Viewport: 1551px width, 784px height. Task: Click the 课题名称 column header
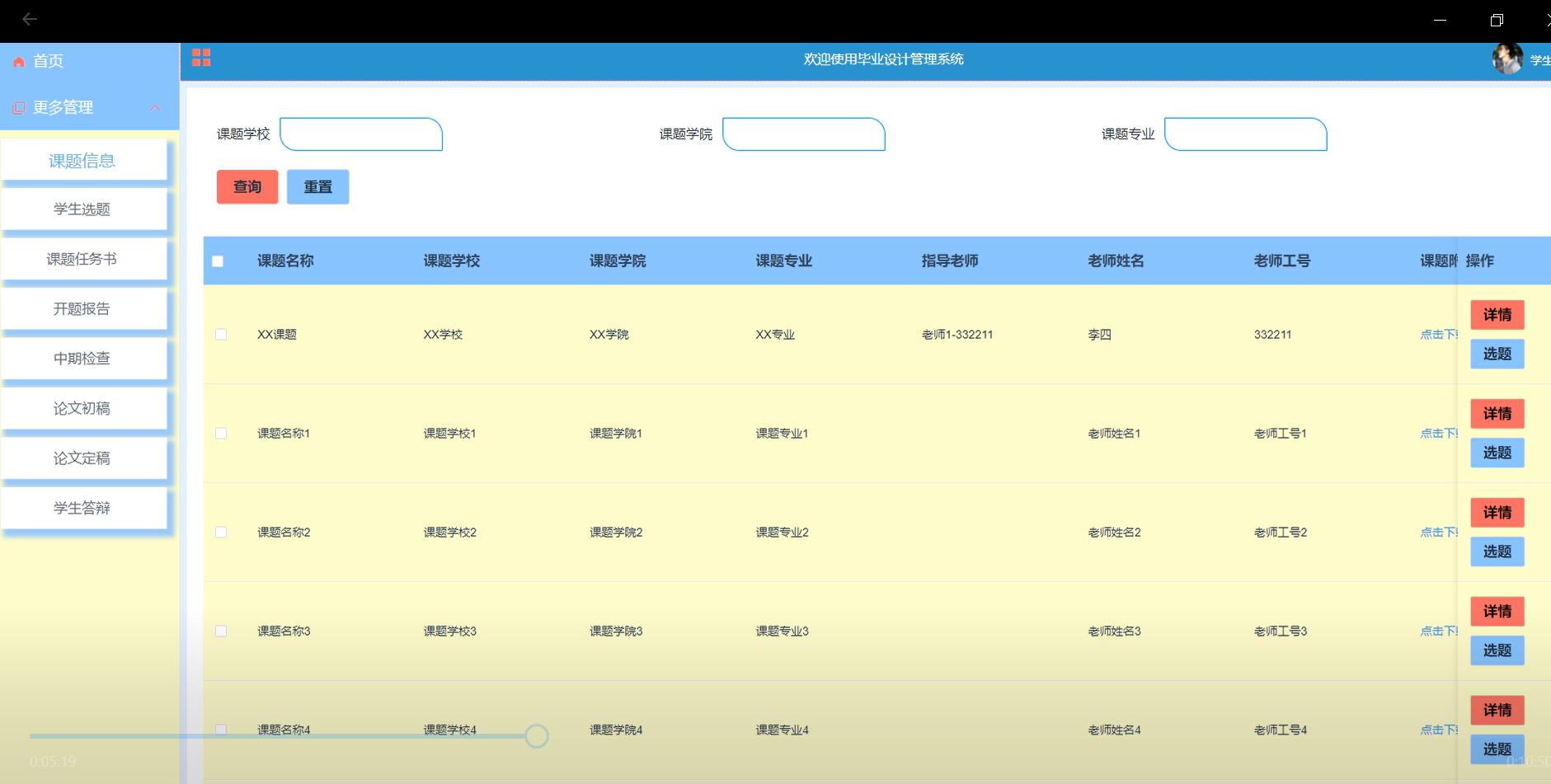tap(285, 261)
